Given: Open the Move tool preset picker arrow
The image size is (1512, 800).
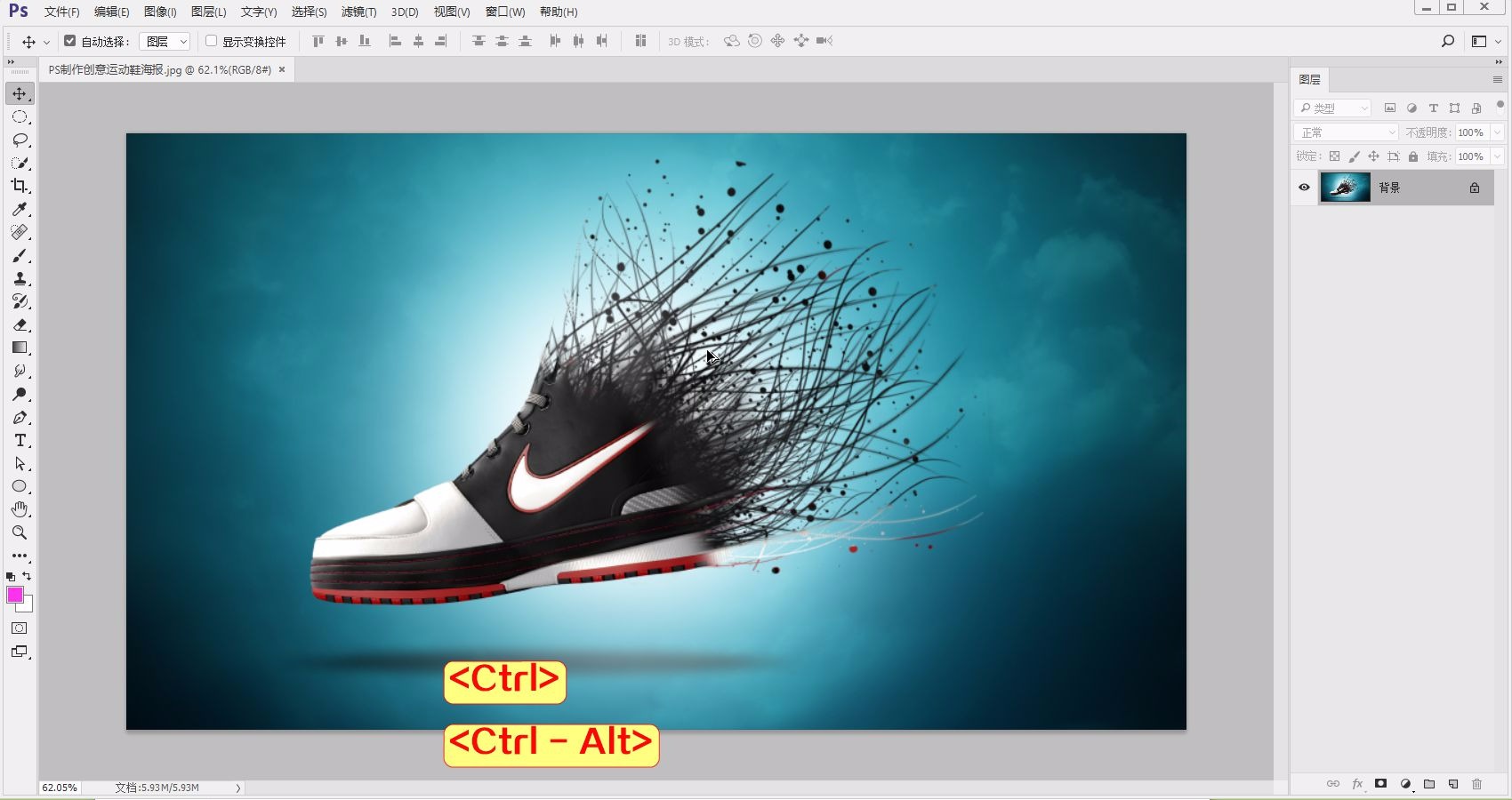Looking at the screenshot, I should [46, 42].
